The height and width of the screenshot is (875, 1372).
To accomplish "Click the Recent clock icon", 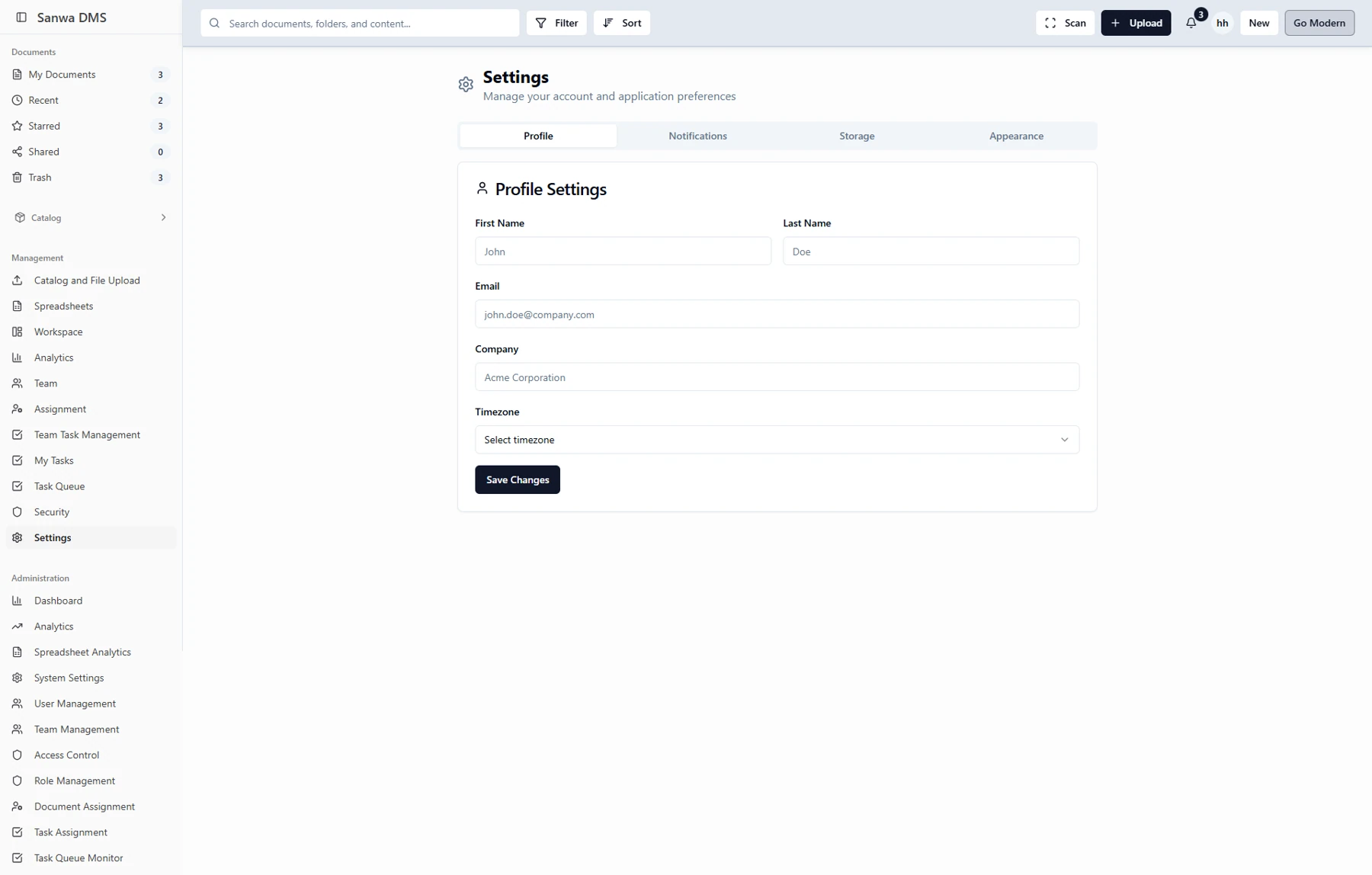I will tap(17, 101).
